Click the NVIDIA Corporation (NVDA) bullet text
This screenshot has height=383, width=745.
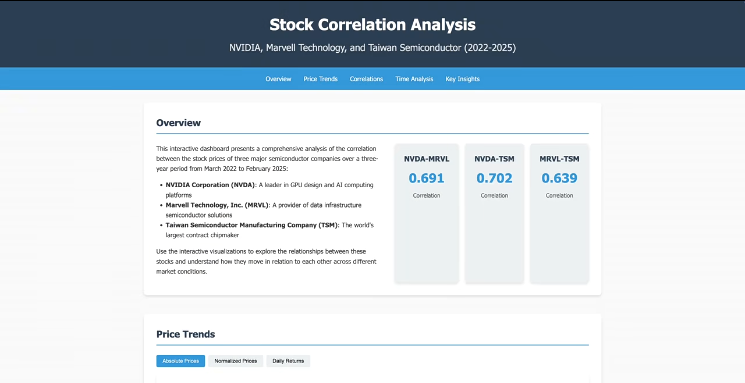pyautogui.click(x=210, y=185)
